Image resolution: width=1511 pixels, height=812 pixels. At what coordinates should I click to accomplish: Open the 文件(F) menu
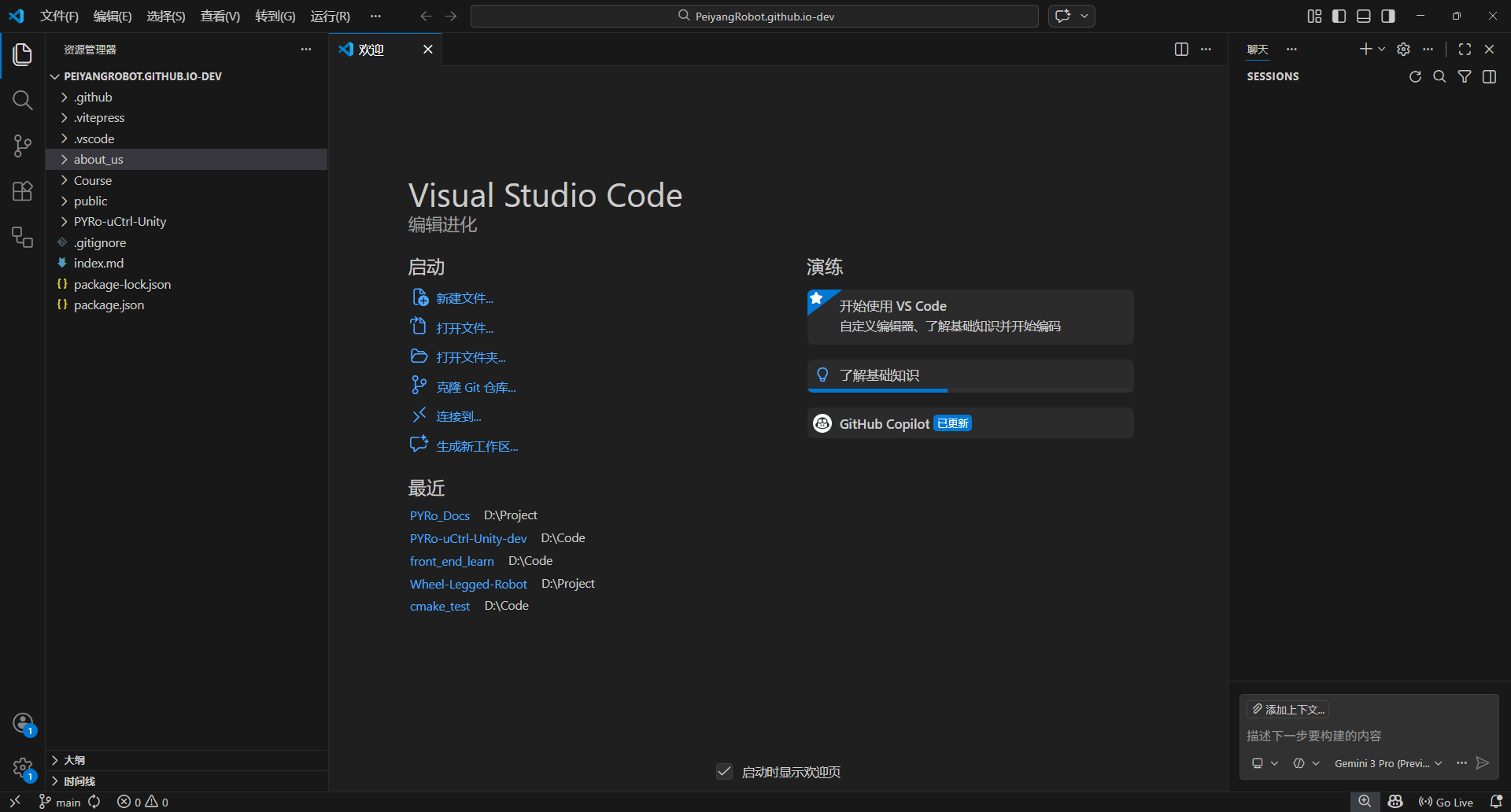pos(60,17)
